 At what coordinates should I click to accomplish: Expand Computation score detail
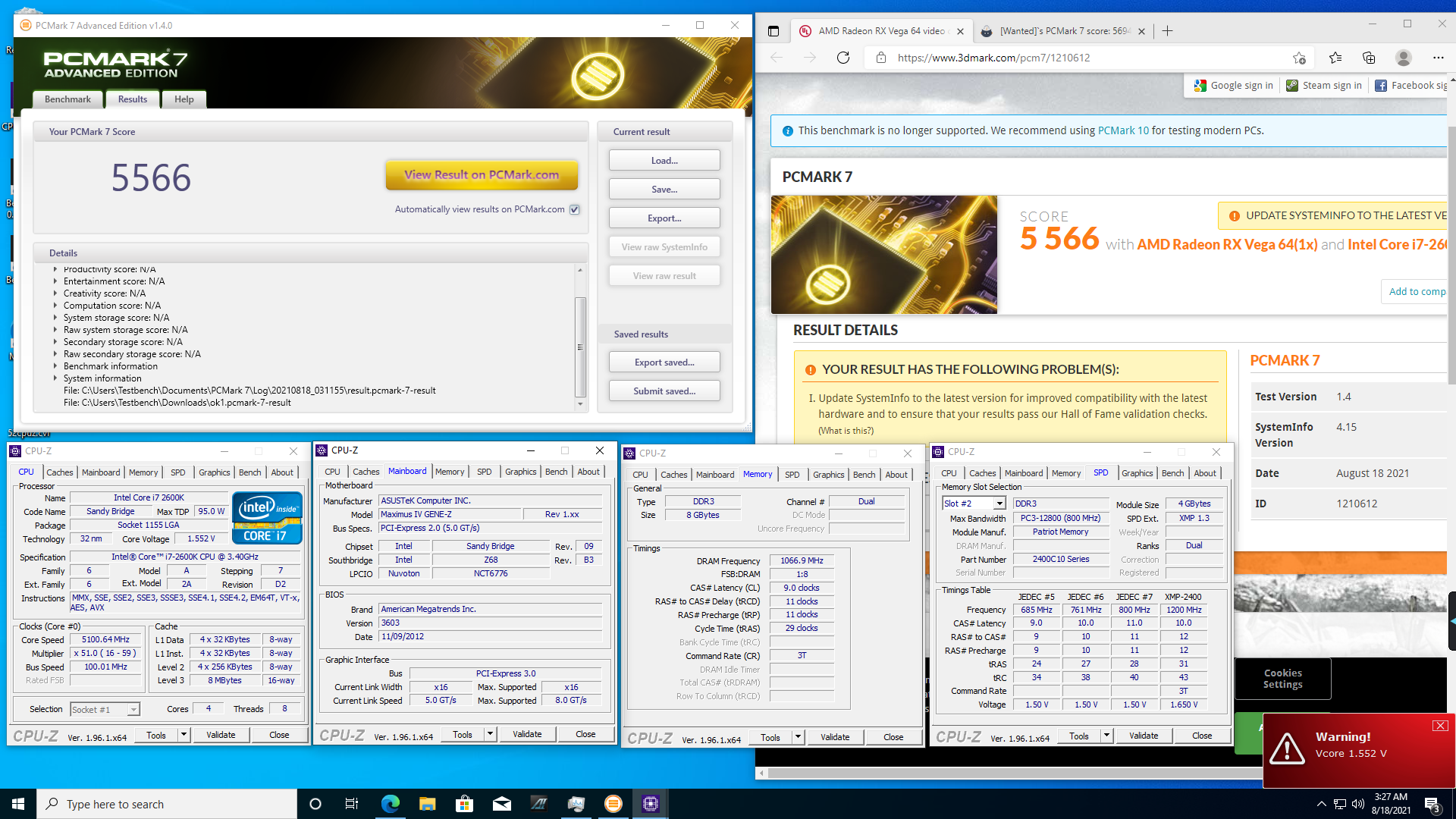click(x=55, y=306)
